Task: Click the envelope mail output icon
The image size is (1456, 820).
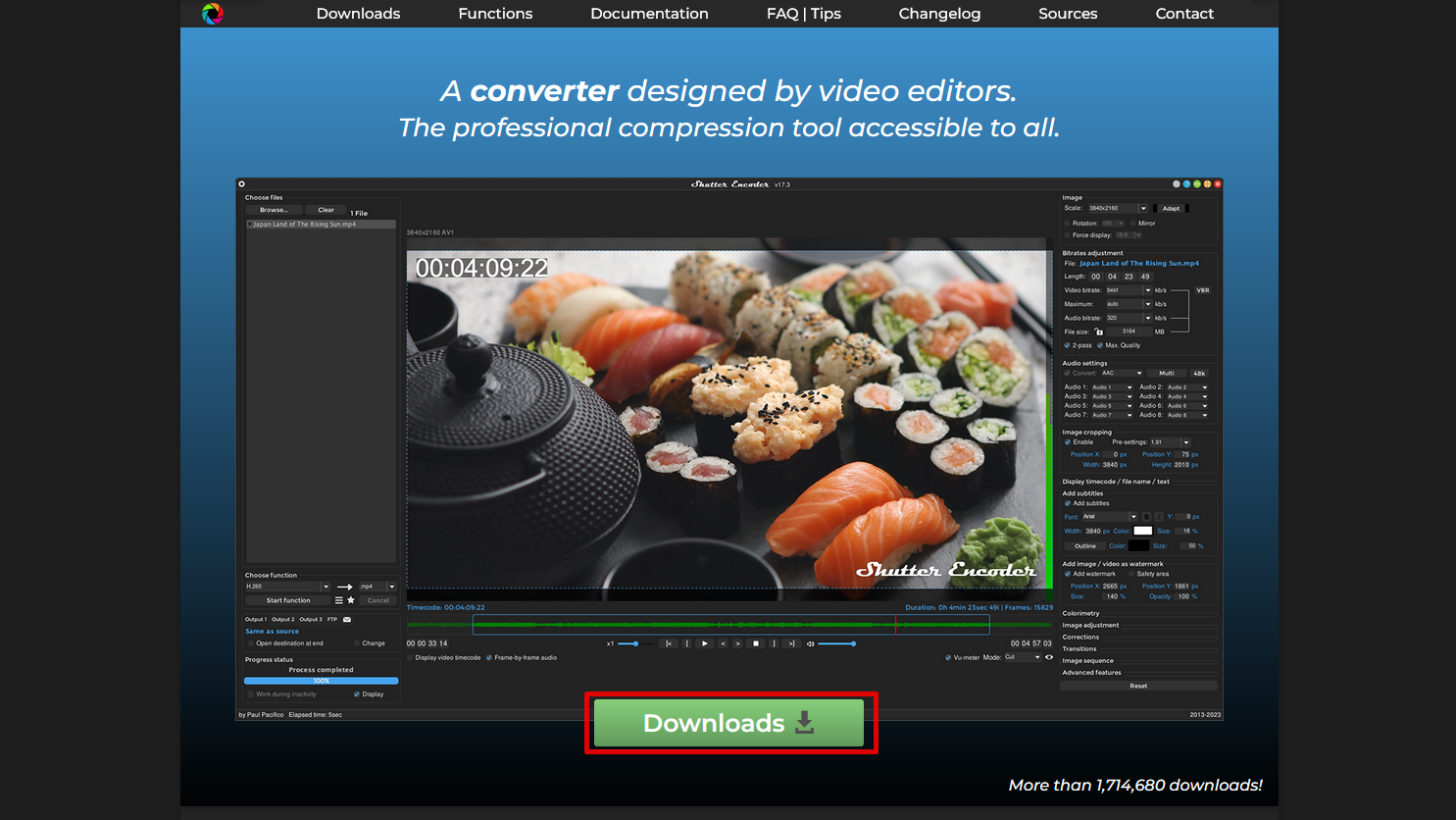Action: click(347, 620)
